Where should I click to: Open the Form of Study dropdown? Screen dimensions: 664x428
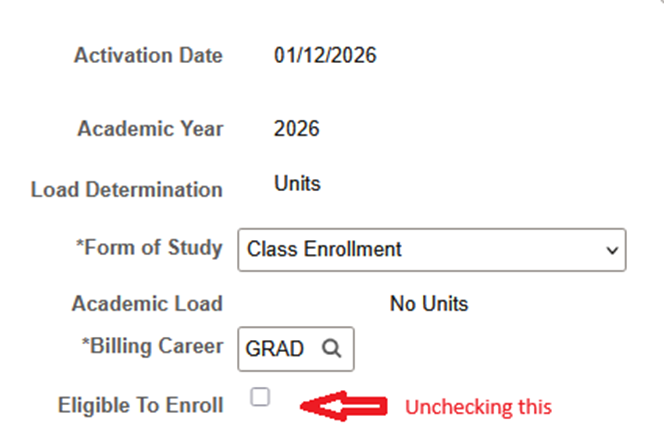click(x=431, y=249)
